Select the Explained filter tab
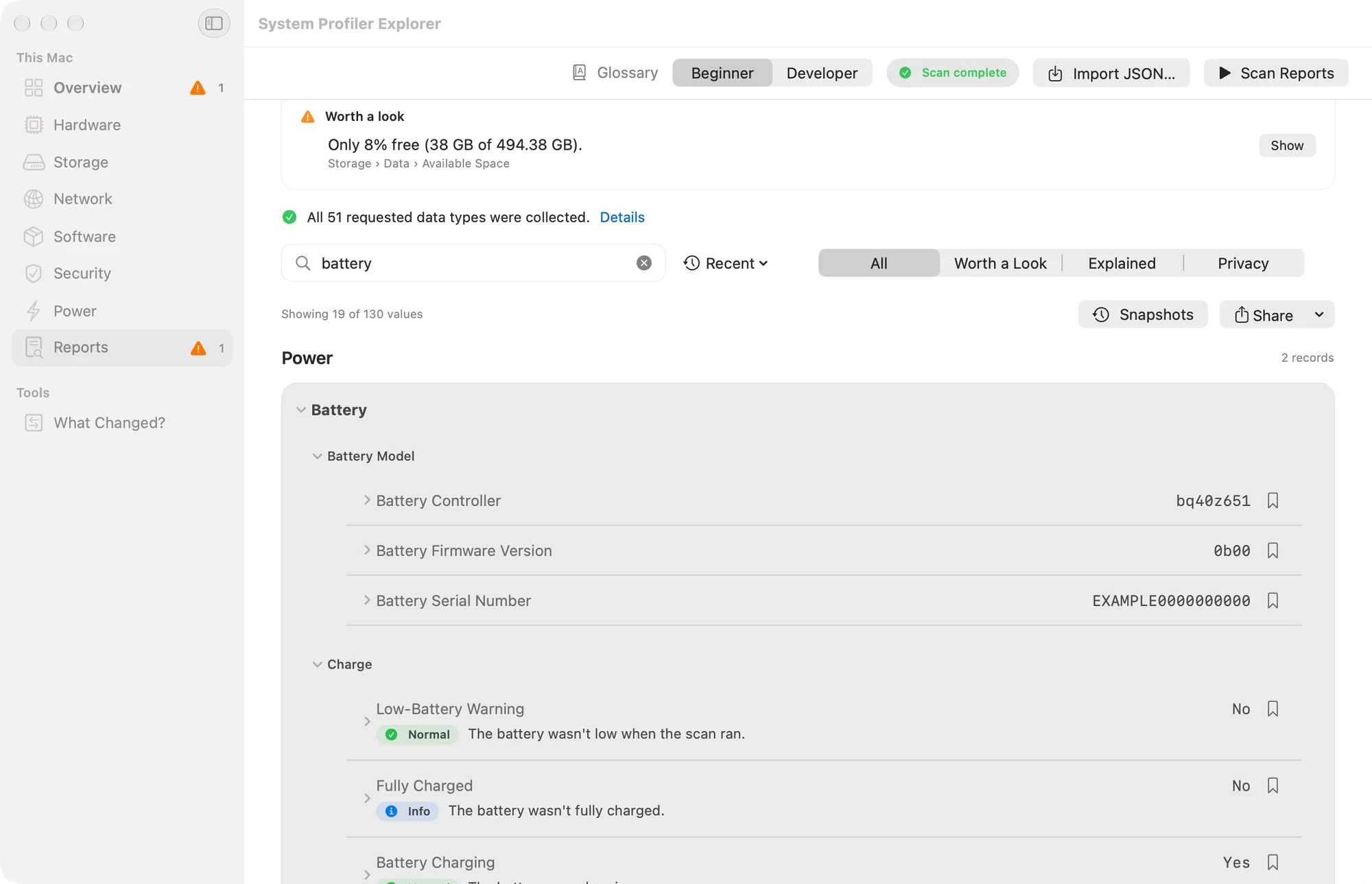The width and height of the screenshot is (1372, 884). (x=1122, y=264)
